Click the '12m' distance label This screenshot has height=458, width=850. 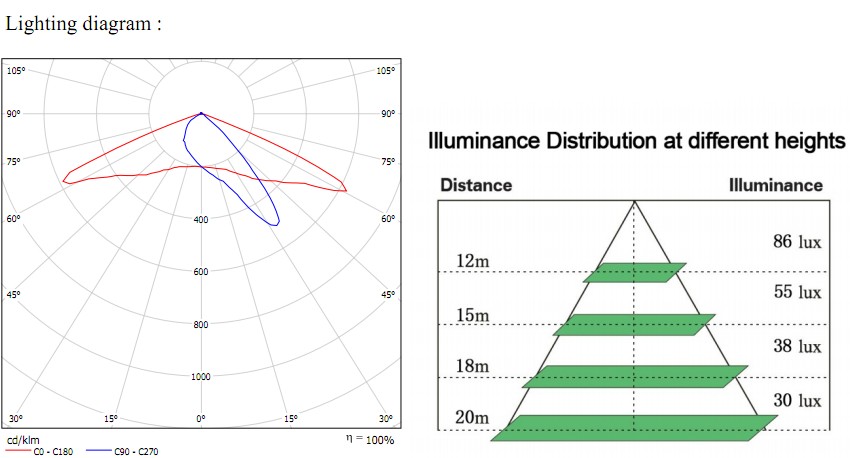(473, 261)
